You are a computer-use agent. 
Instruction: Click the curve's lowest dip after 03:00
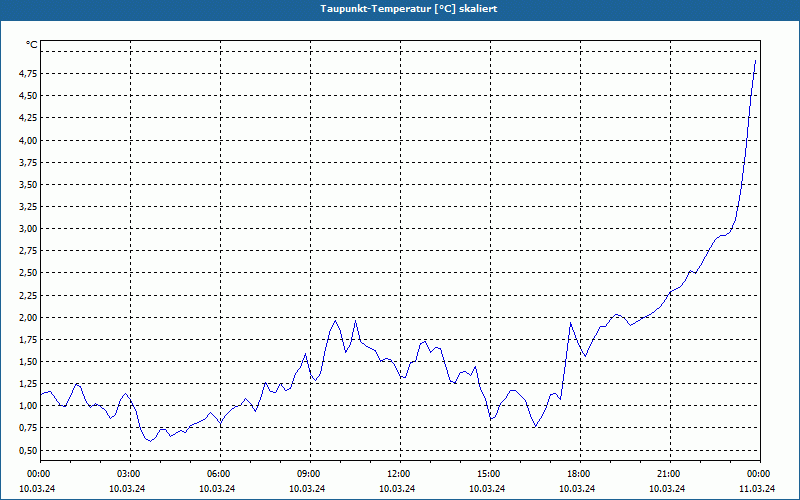150,441
